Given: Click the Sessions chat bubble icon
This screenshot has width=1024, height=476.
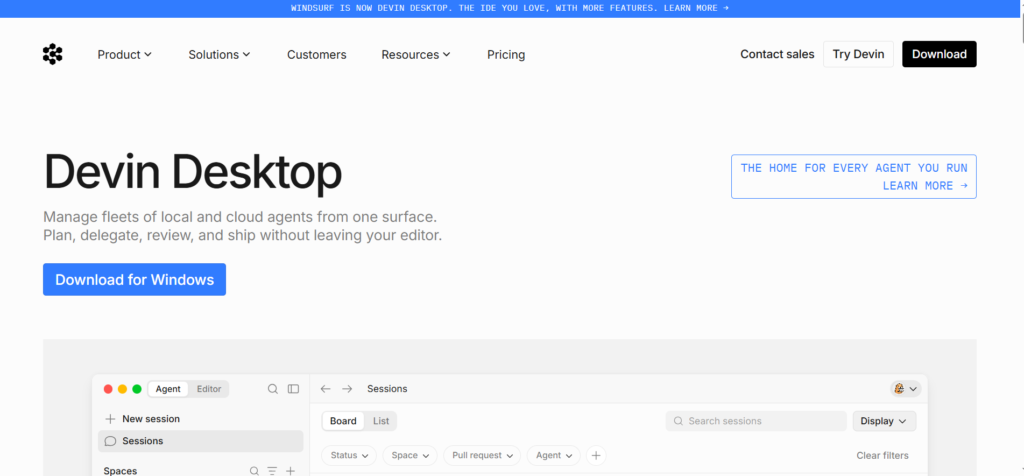Looking at the screenshot, I should tap(110, 441).
